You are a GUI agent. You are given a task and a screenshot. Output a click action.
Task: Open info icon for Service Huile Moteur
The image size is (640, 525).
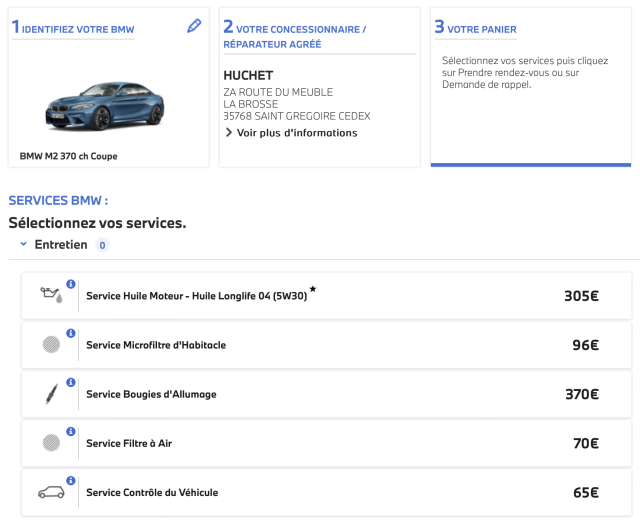(71, 284)
